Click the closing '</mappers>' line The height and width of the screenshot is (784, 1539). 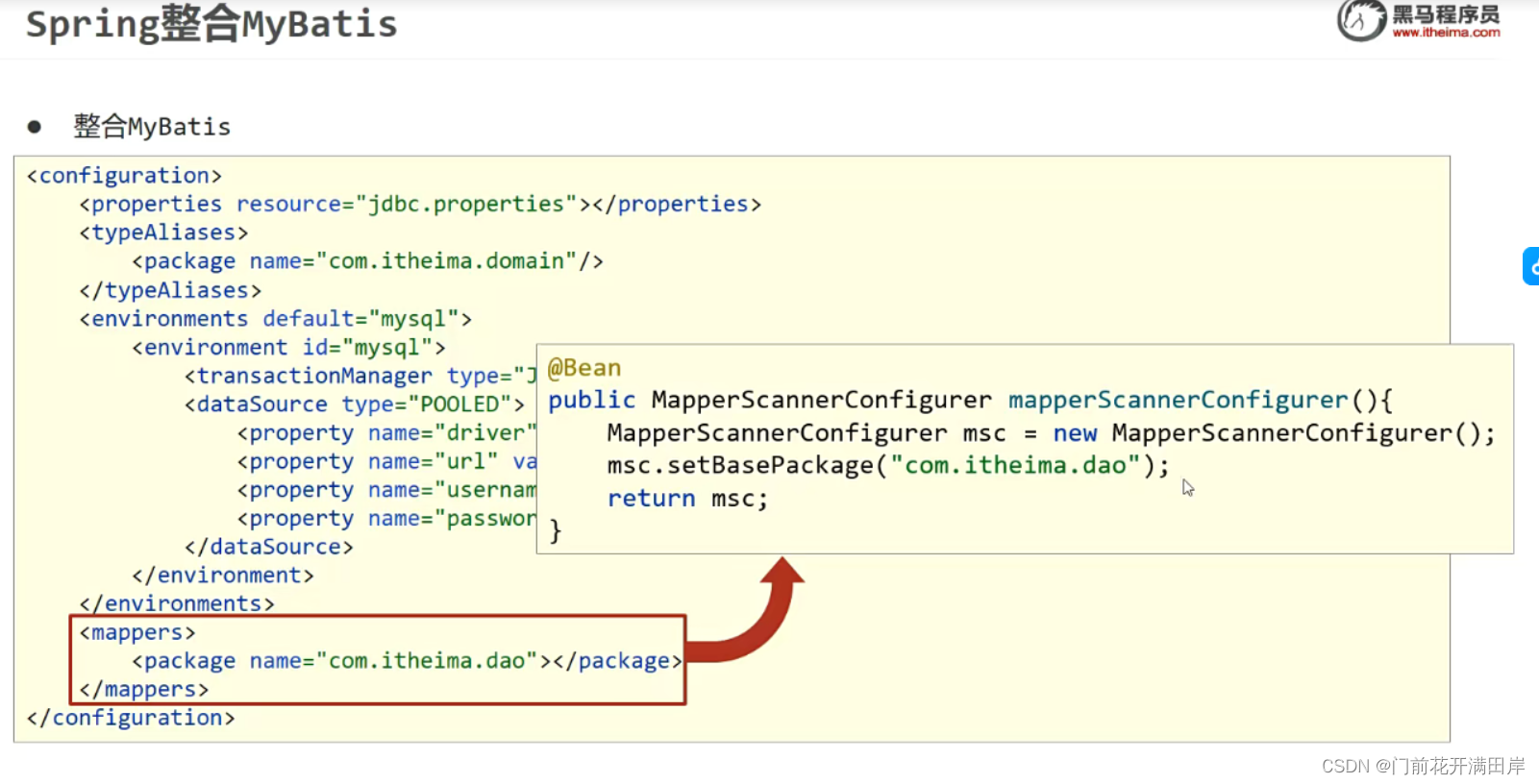(144, 690)
